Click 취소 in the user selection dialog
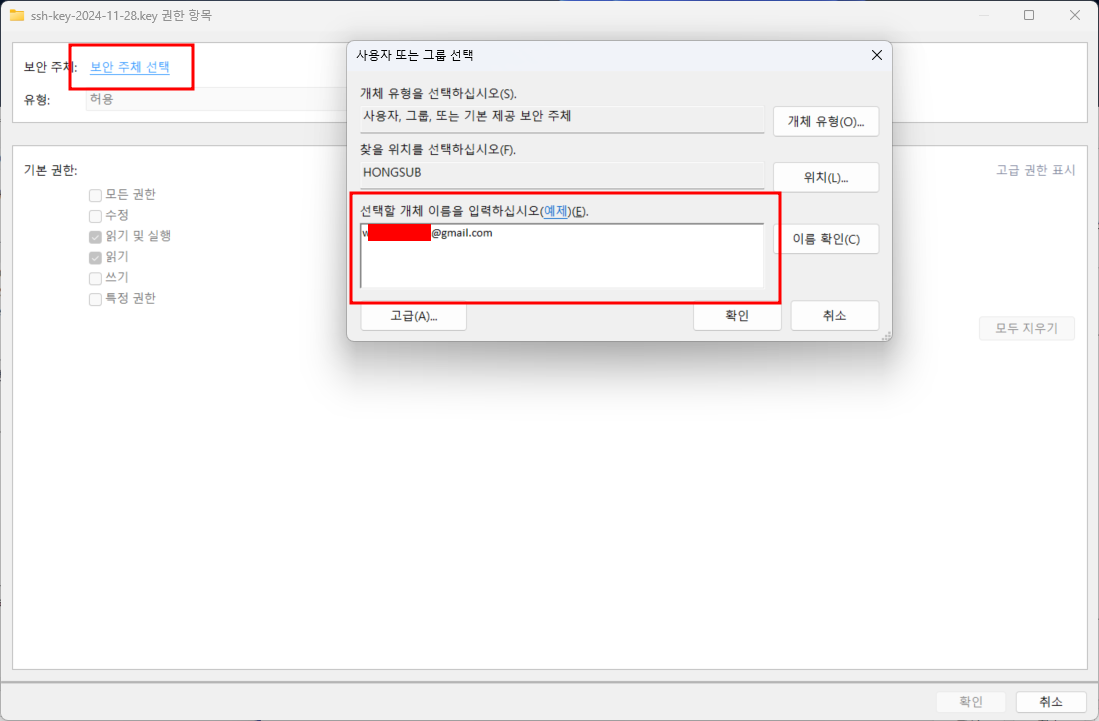Screen dimensions: 1099x721 (x=834, y=315)
